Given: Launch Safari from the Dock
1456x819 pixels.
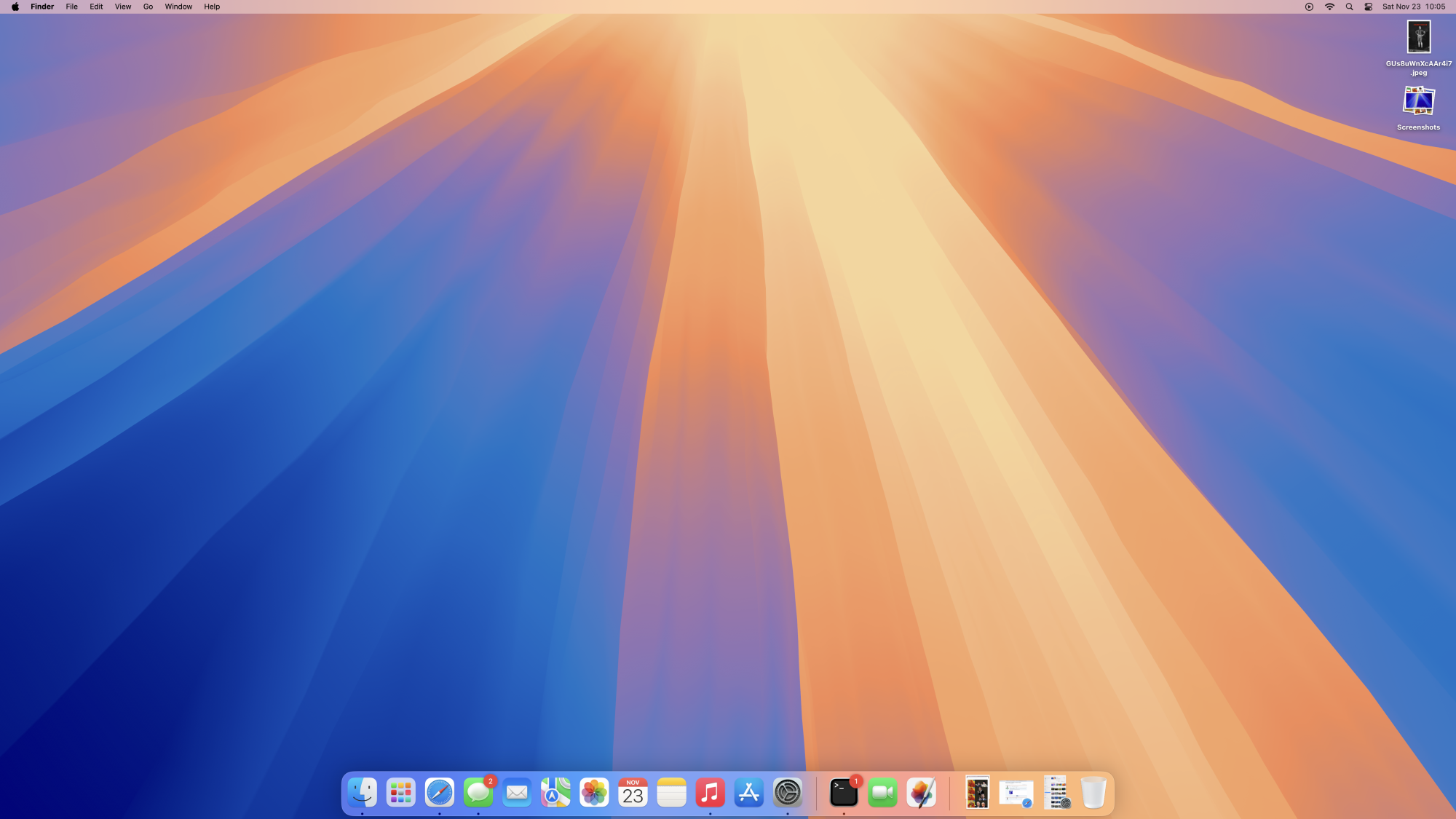Looking at the screenshot, I should pos(440,793).
